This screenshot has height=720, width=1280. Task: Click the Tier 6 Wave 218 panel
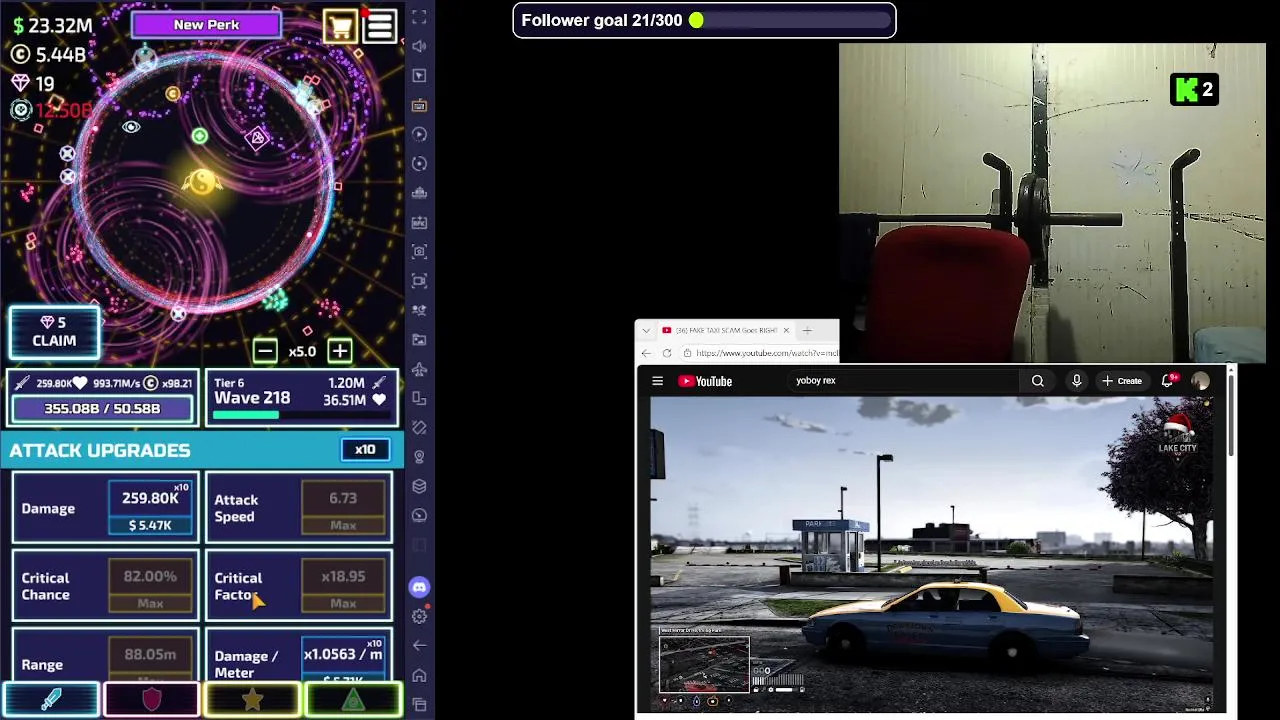coord(301,397)
